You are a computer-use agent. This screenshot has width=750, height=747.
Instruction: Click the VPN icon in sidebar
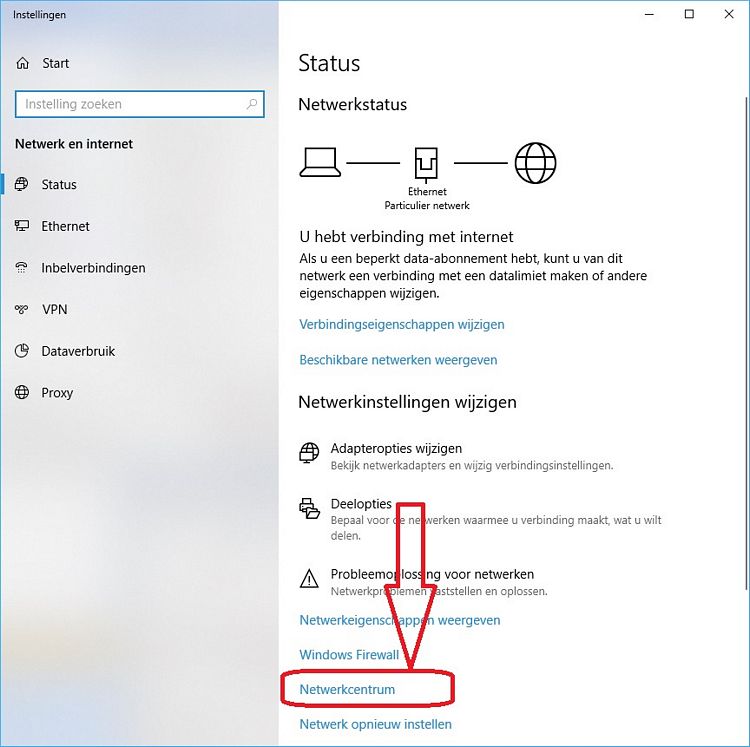coord(22,309)
